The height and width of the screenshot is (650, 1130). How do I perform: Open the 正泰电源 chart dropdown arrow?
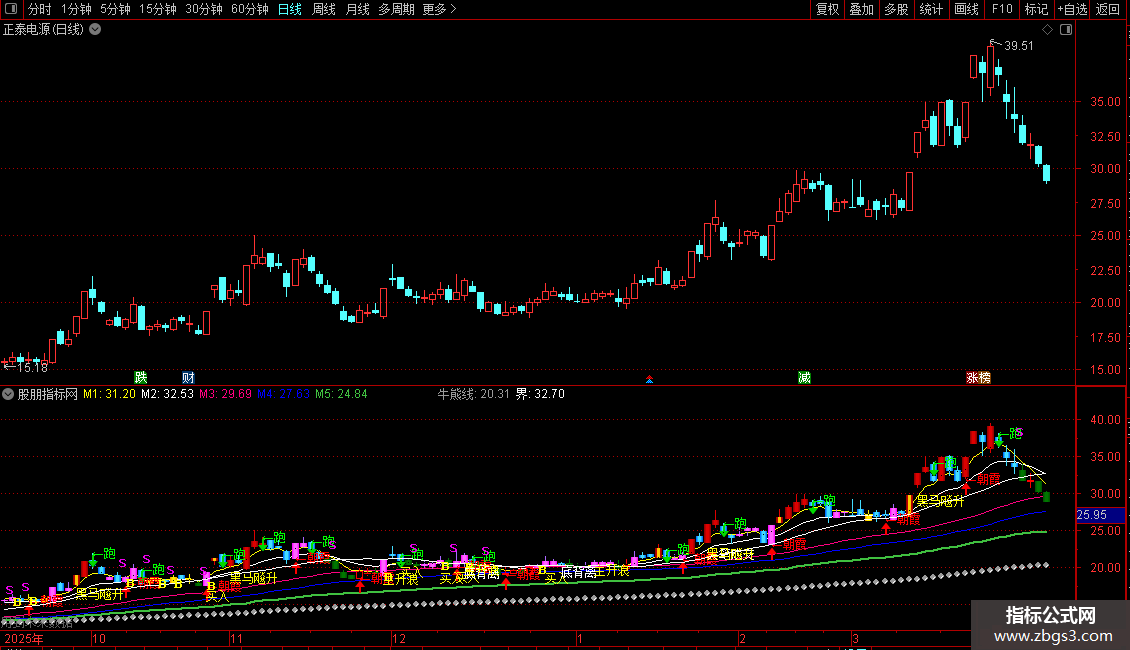(x=95, y=29)
